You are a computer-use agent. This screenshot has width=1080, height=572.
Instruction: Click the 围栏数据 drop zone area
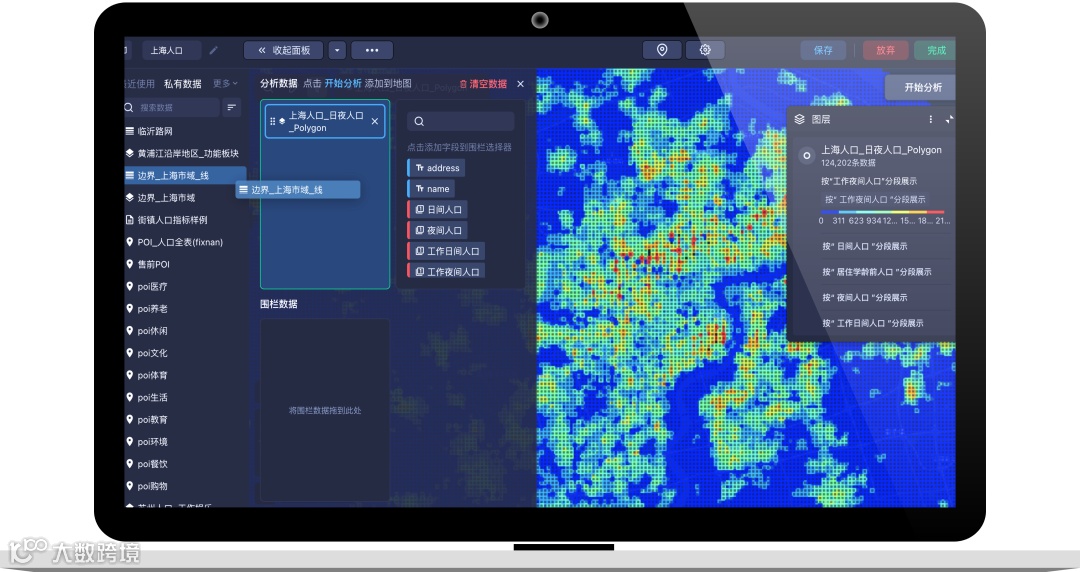325,410
